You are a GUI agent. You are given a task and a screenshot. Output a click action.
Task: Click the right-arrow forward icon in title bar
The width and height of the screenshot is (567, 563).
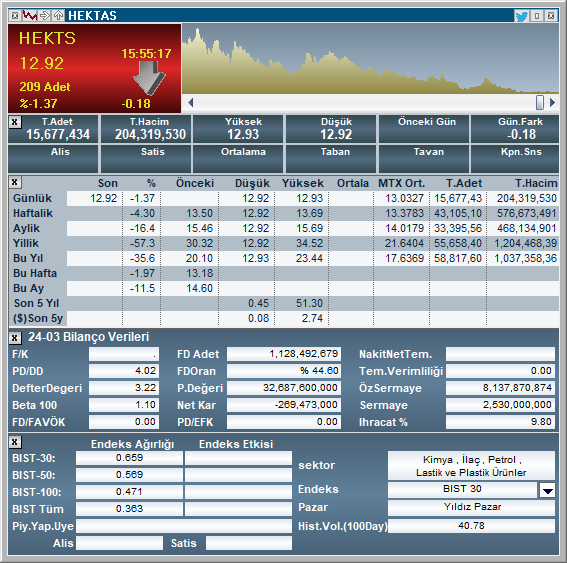[44, 16]
